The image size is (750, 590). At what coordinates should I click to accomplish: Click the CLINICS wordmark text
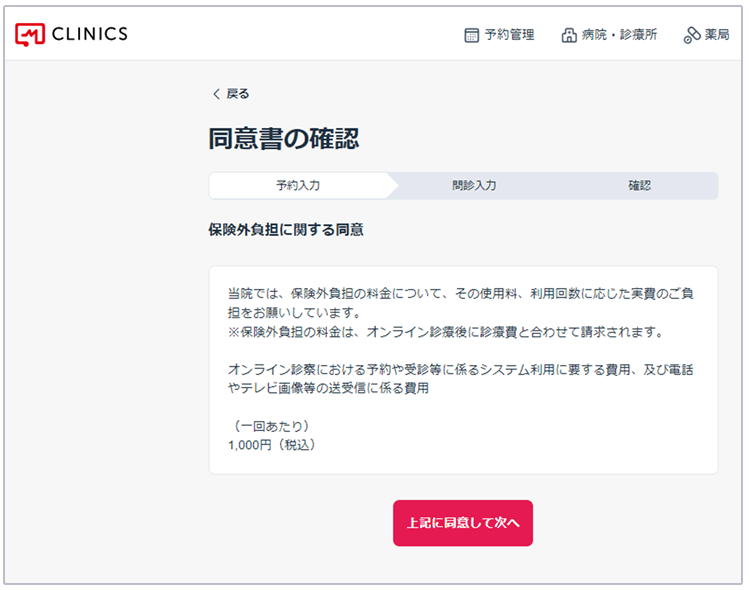[88, 35]
